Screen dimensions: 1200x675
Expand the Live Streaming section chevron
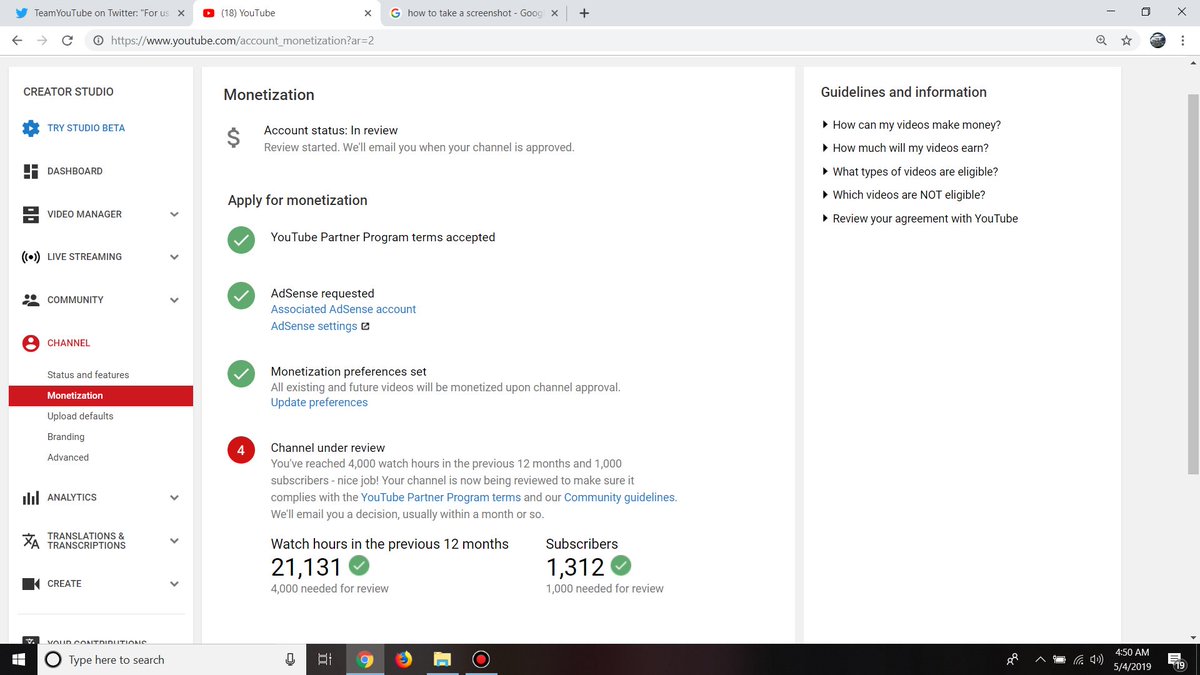tap(174, 257)
